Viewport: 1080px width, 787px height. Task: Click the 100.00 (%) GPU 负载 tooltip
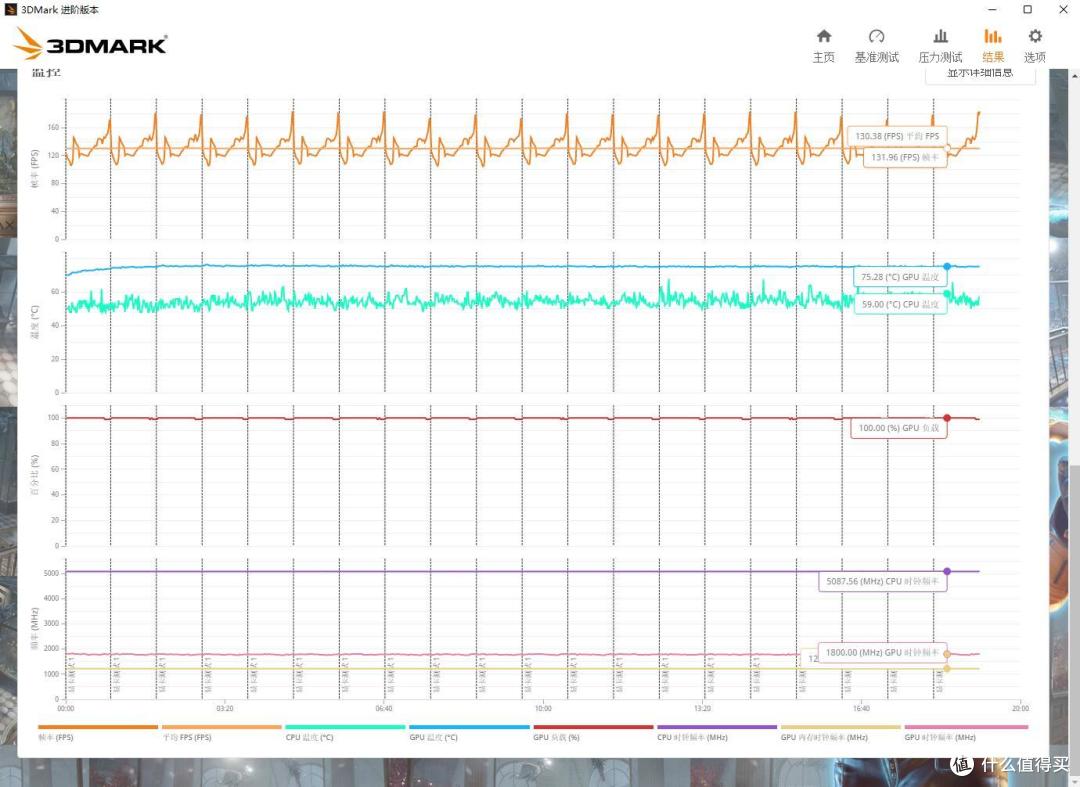[899, 428]
